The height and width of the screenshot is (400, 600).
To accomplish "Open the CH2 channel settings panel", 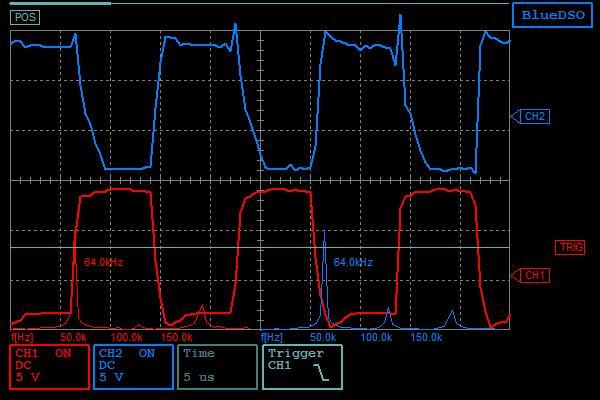I will (x=133, y=367).
